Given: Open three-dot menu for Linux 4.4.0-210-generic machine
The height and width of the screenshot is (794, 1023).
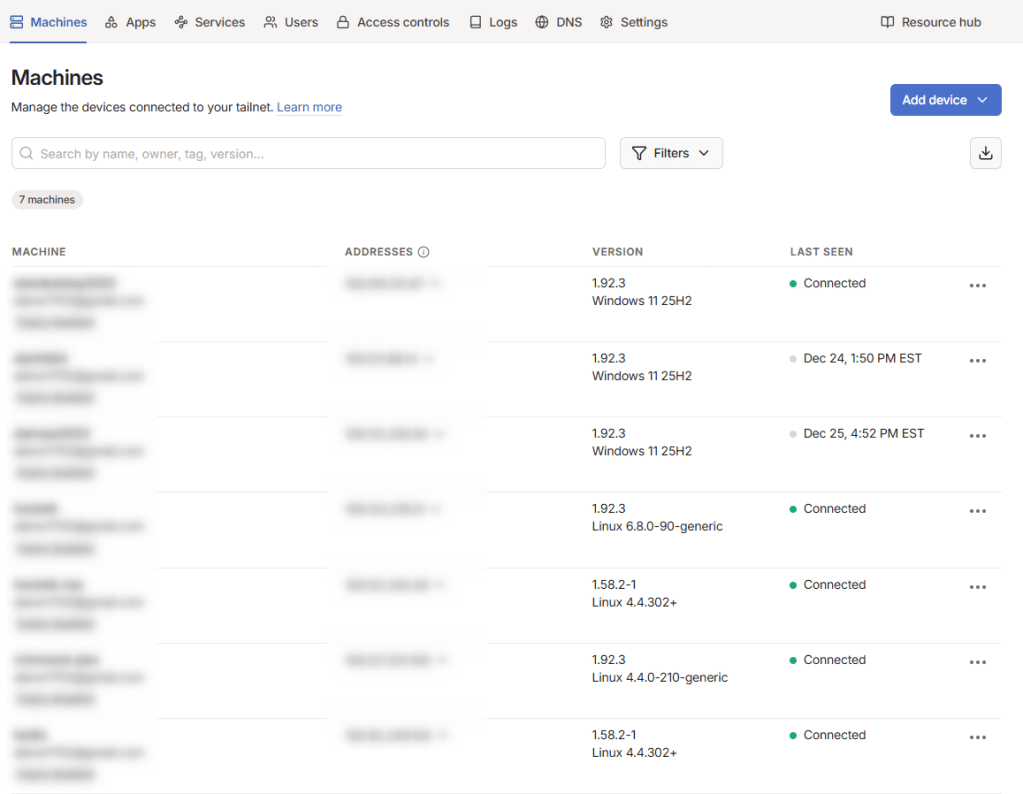Looking at the screenshot, I should 977,662.
